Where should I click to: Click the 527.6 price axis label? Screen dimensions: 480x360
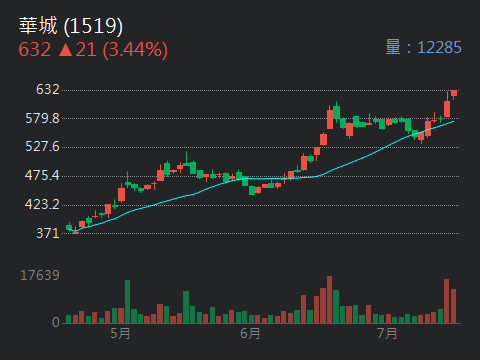pyautogui.click(x=42, y=147)
